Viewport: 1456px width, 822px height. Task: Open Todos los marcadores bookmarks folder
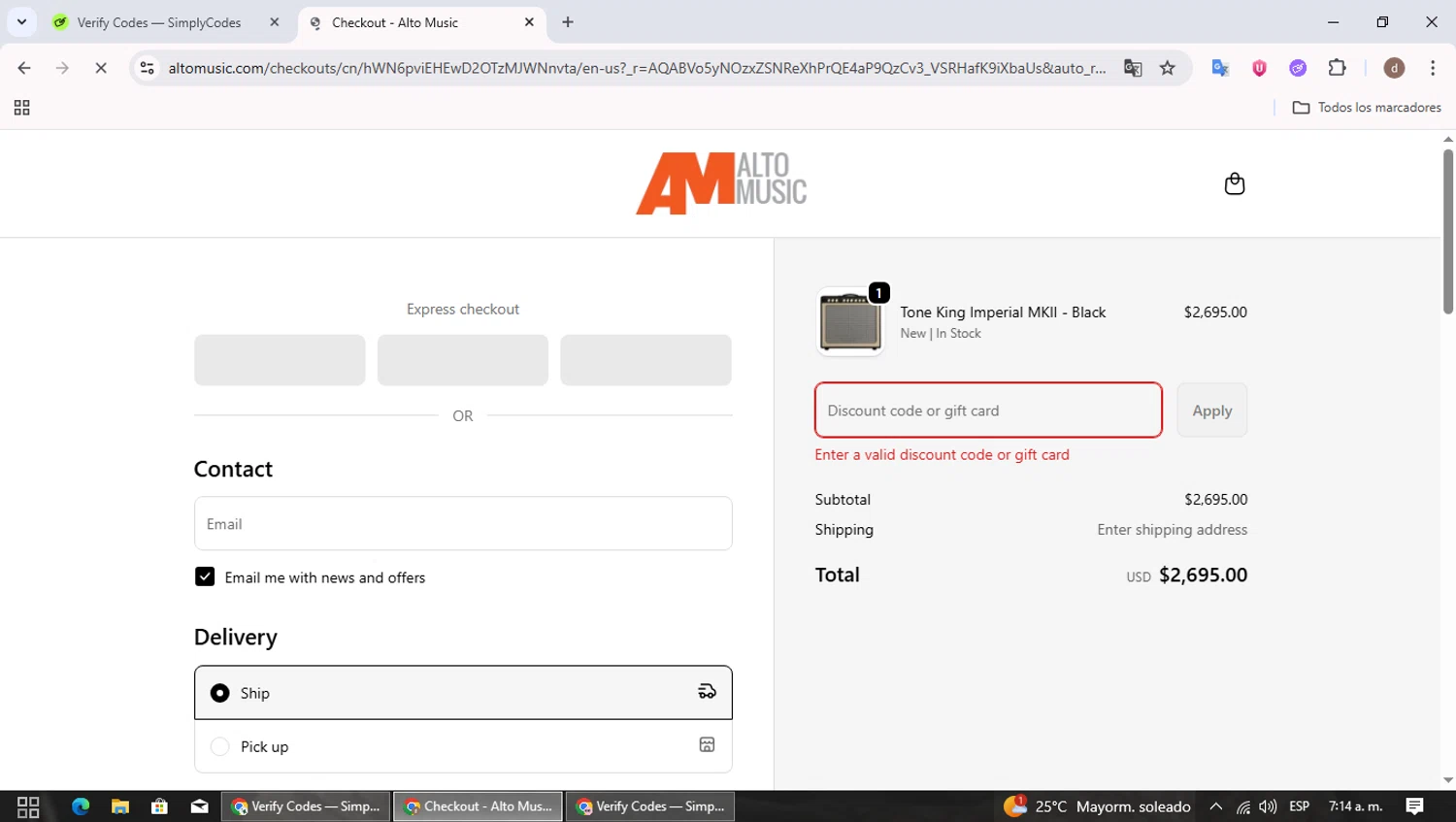[1367, 108]
